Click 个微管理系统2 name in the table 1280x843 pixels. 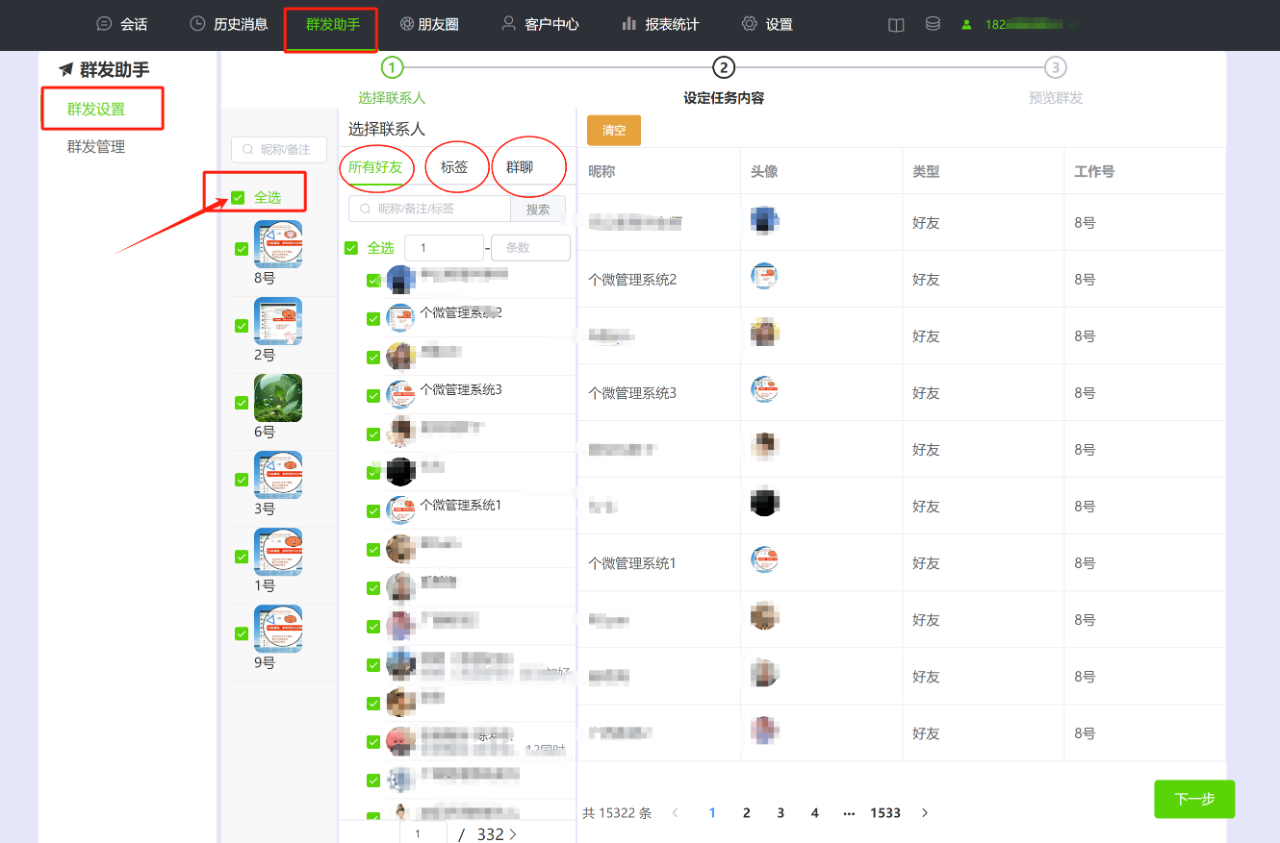pos(632,280)
